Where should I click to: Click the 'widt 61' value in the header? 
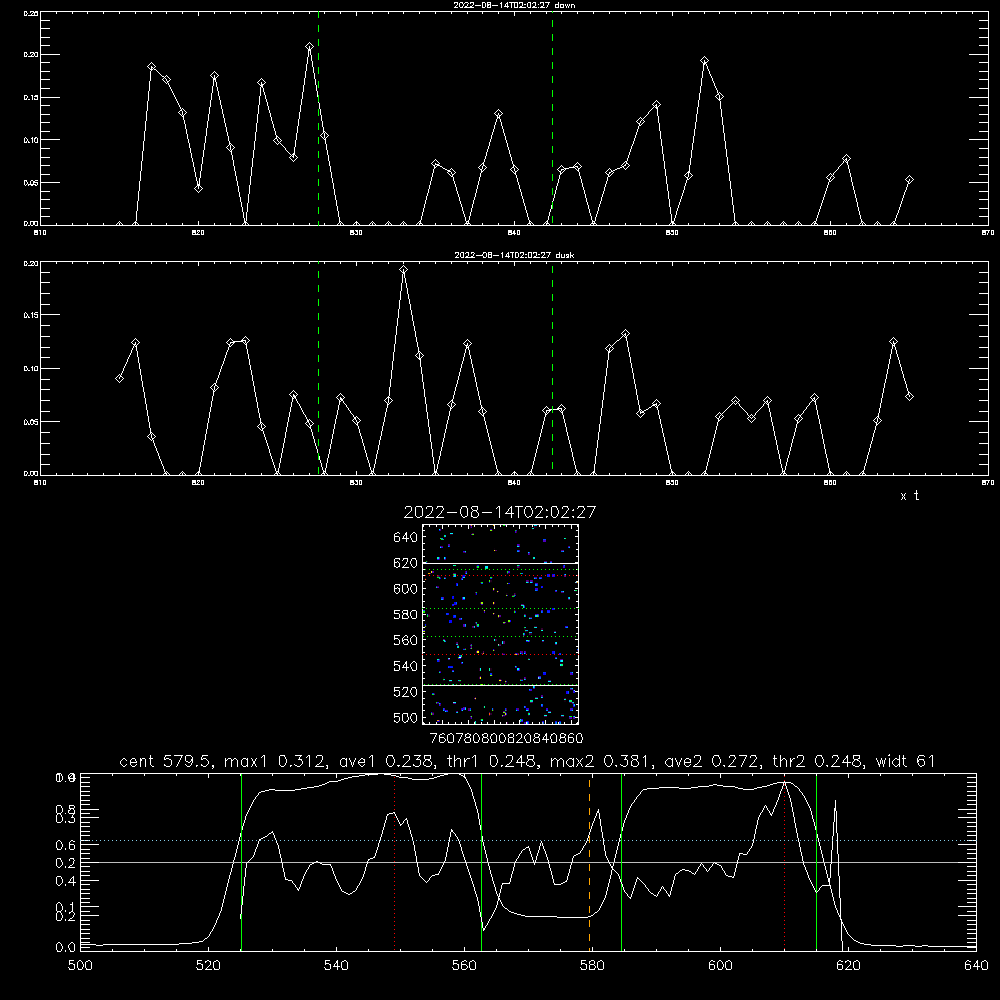pos(905,761)
